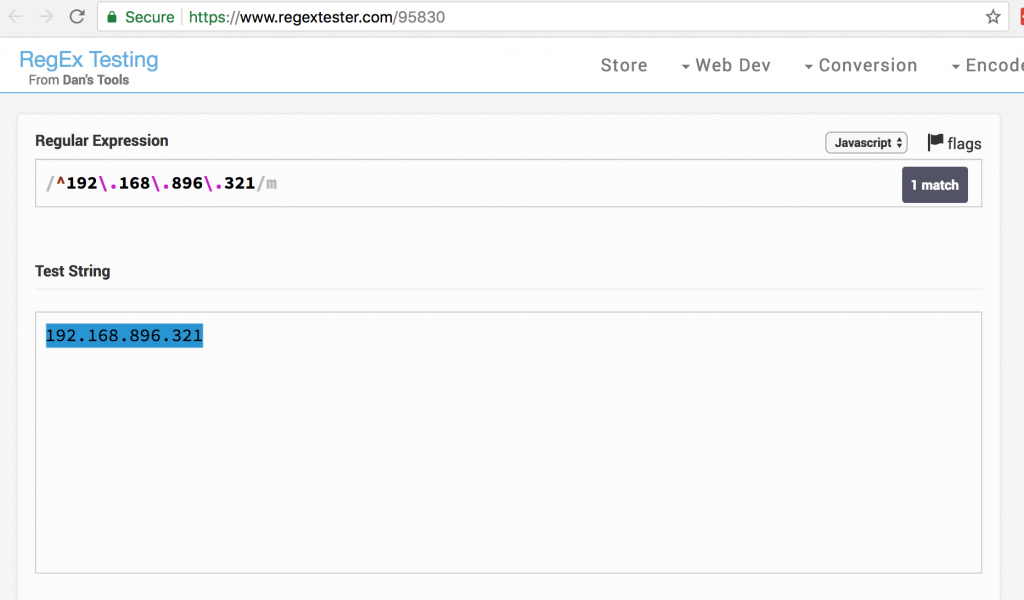This screenshot has width=1024, height=600.
Task: Click the highlighted 192.168.896.321 match text
Action: [123, 336]
